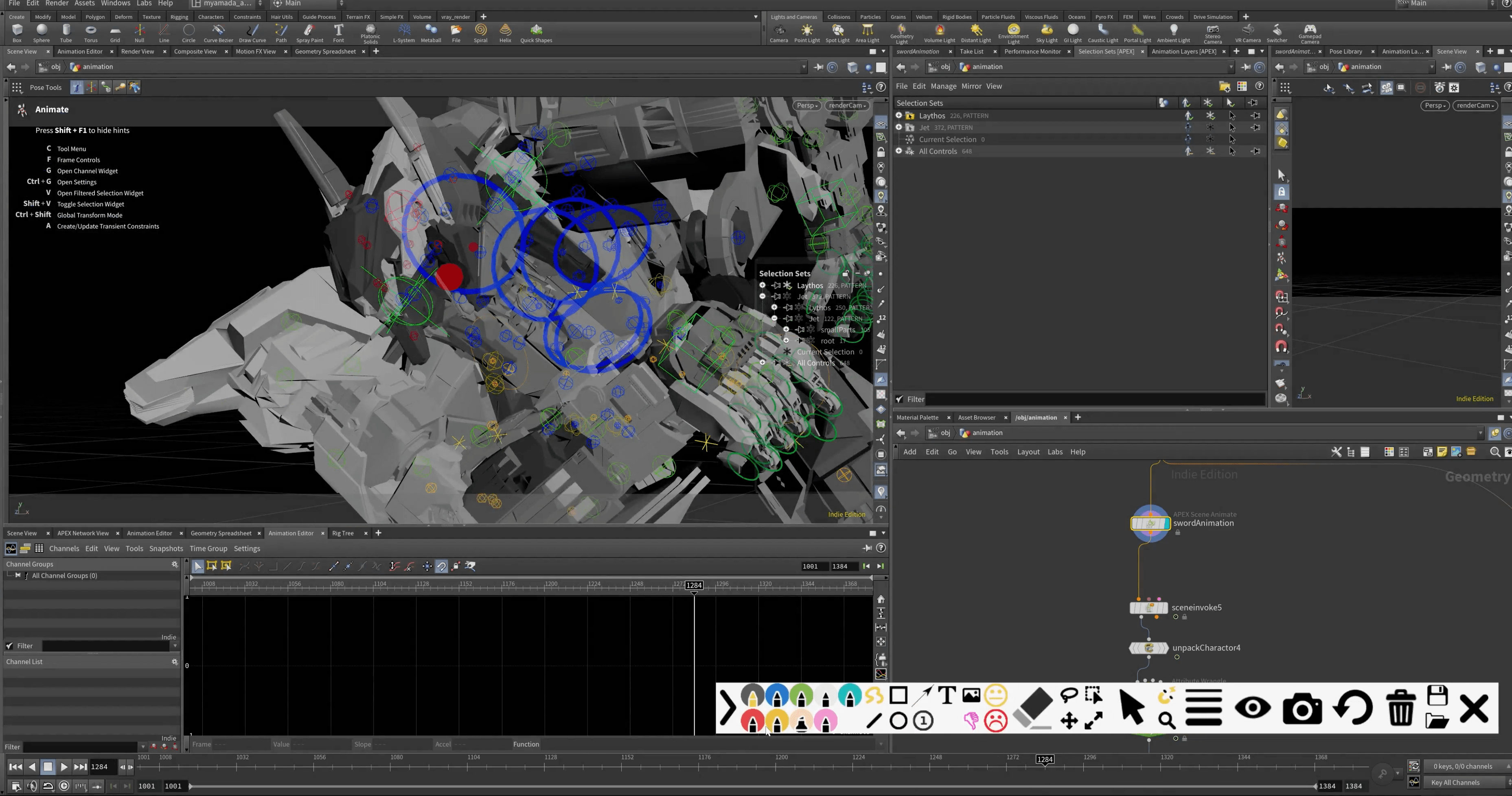The image size is (1512, 796).
Task: Select the Sphere shelf tool
Action: (x=41, y=33)
